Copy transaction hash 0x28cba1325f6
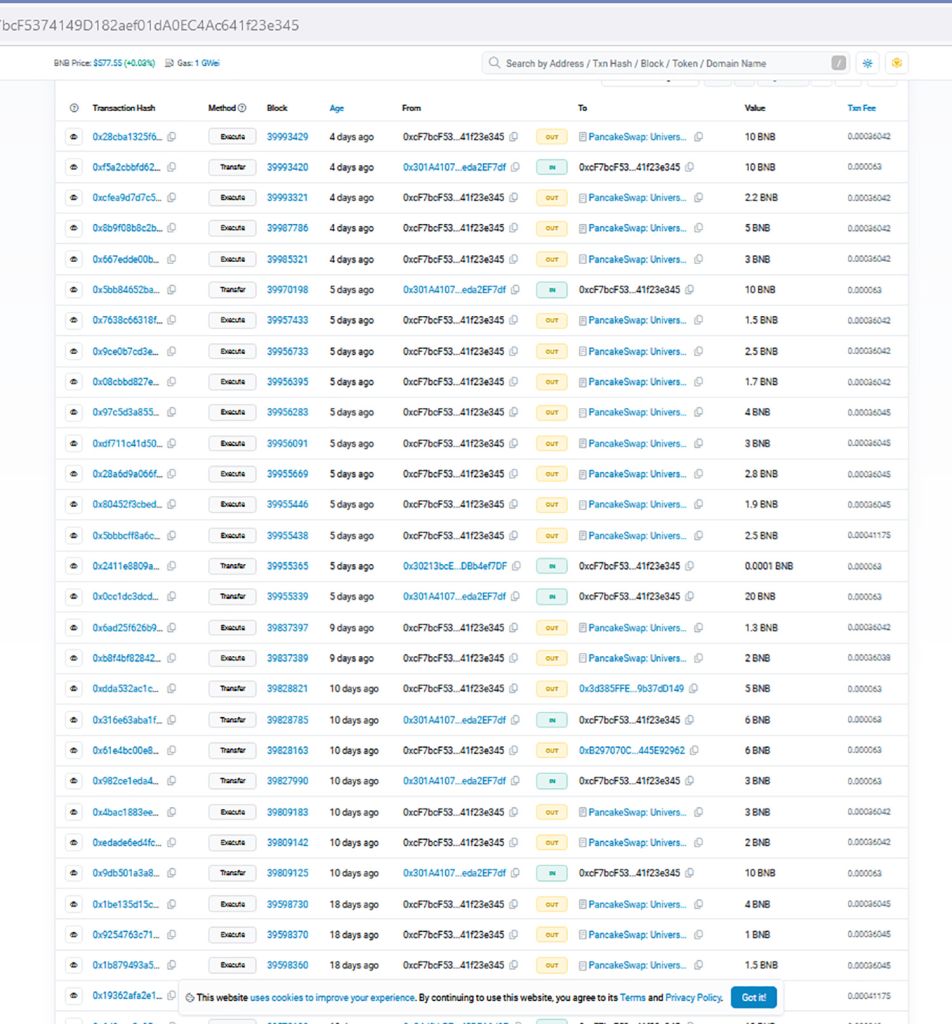 [x=172, y=137]
